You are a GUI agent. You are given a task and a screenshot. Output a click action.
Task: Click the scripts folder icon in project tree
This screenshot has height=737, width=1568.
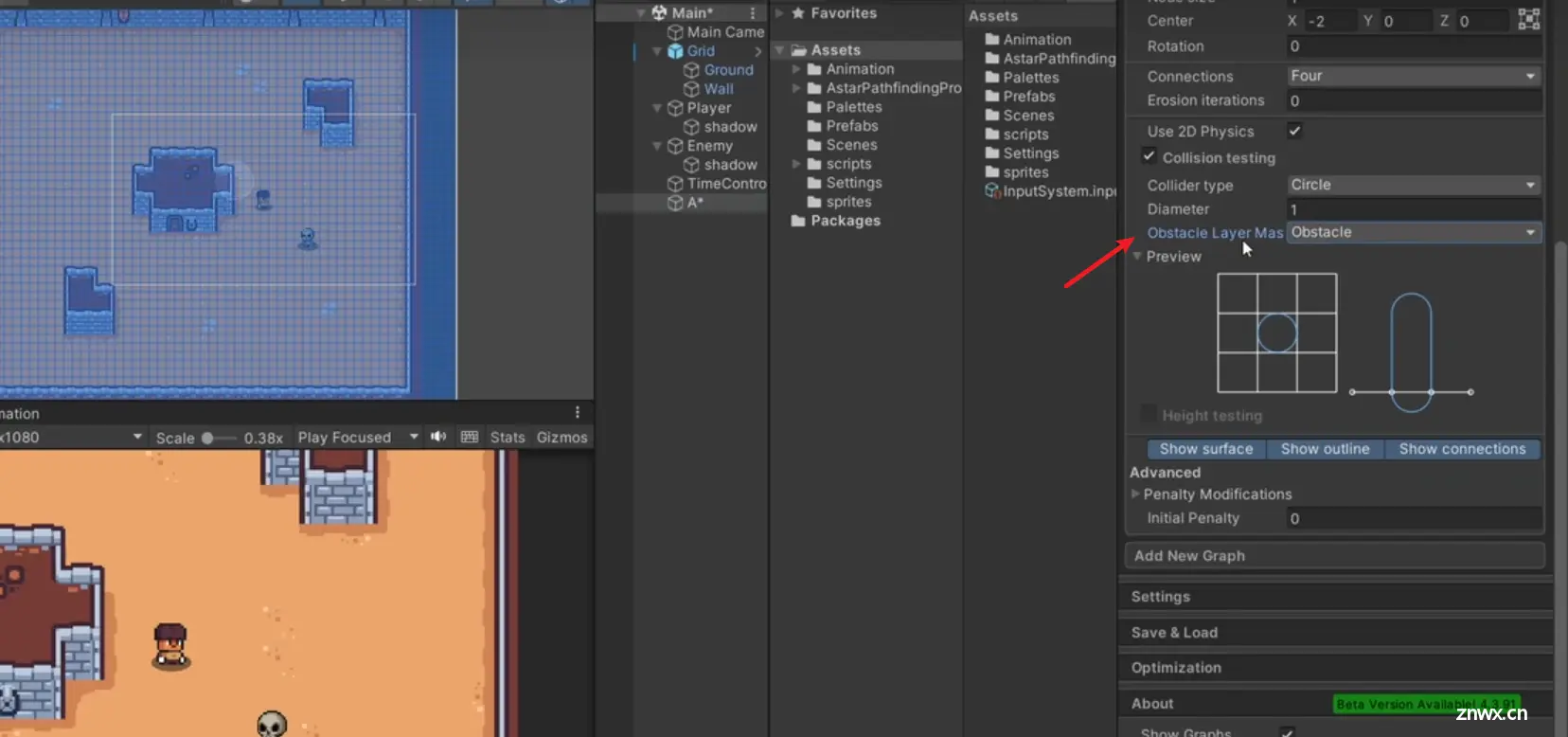click(x=814, y=164)
